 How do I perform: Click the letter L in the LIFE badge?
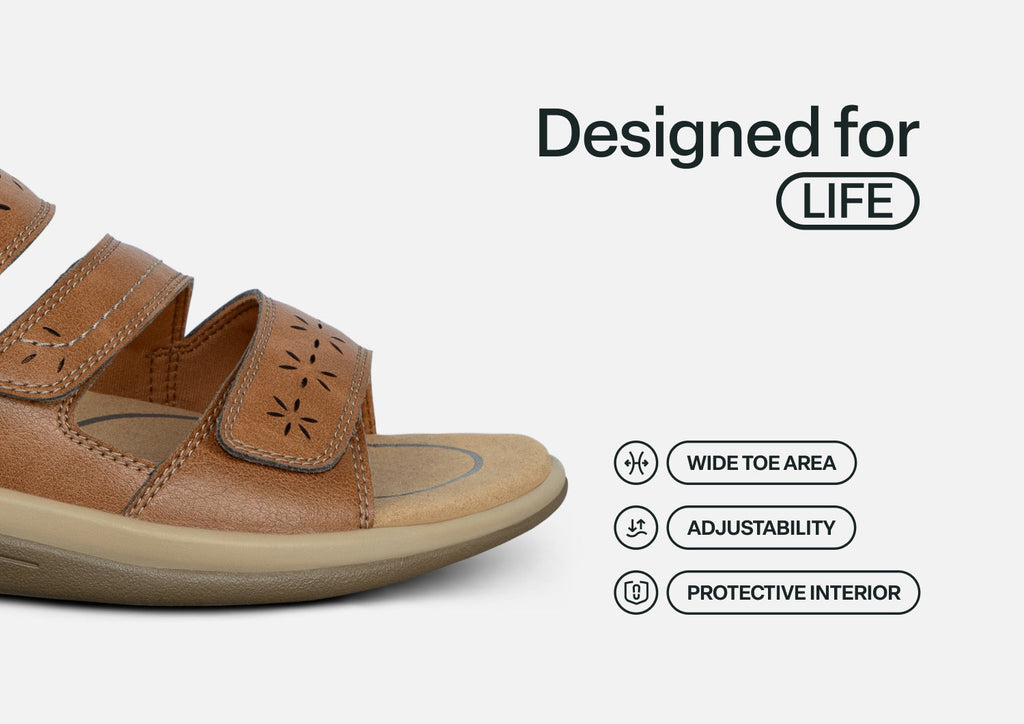[x=812, y=201]
